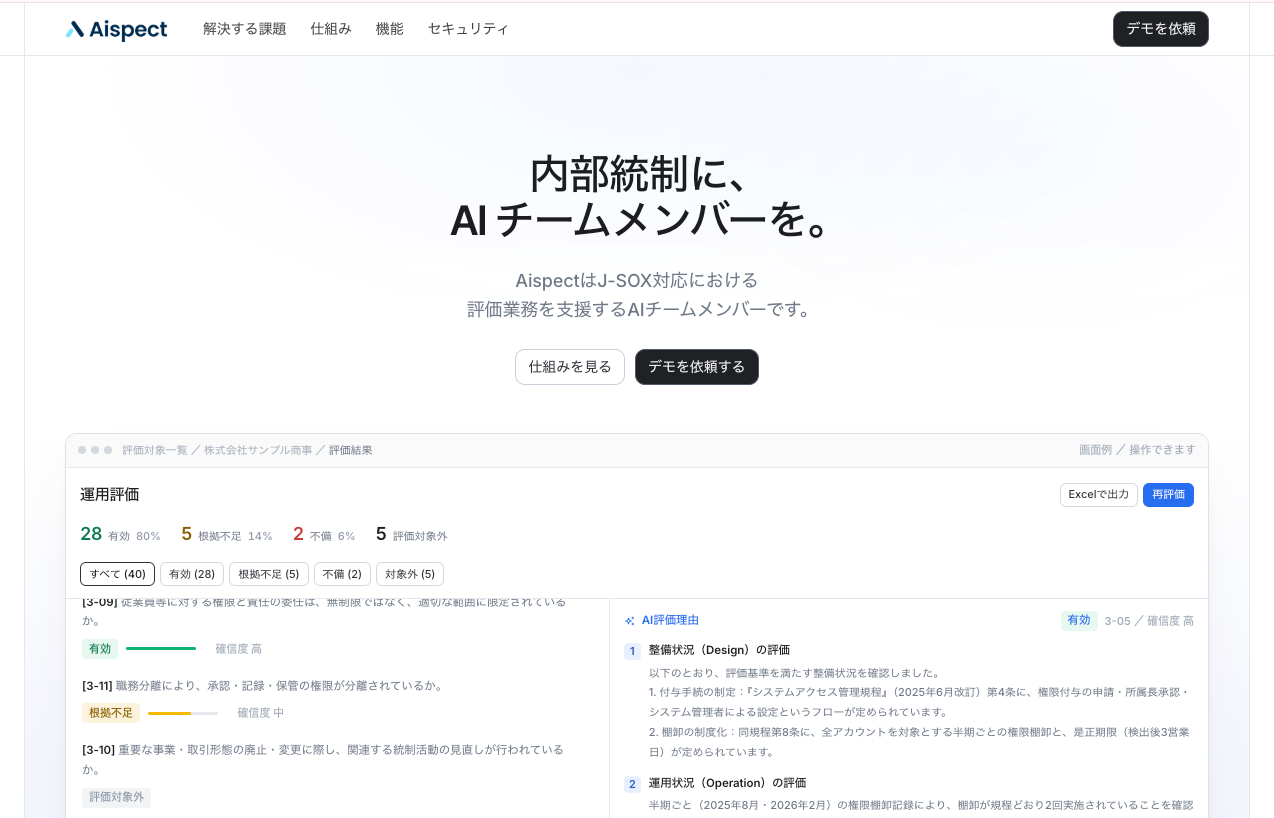
Task: Click the 根拠不足 badge under 3-11
Action: tap(111, 713)
